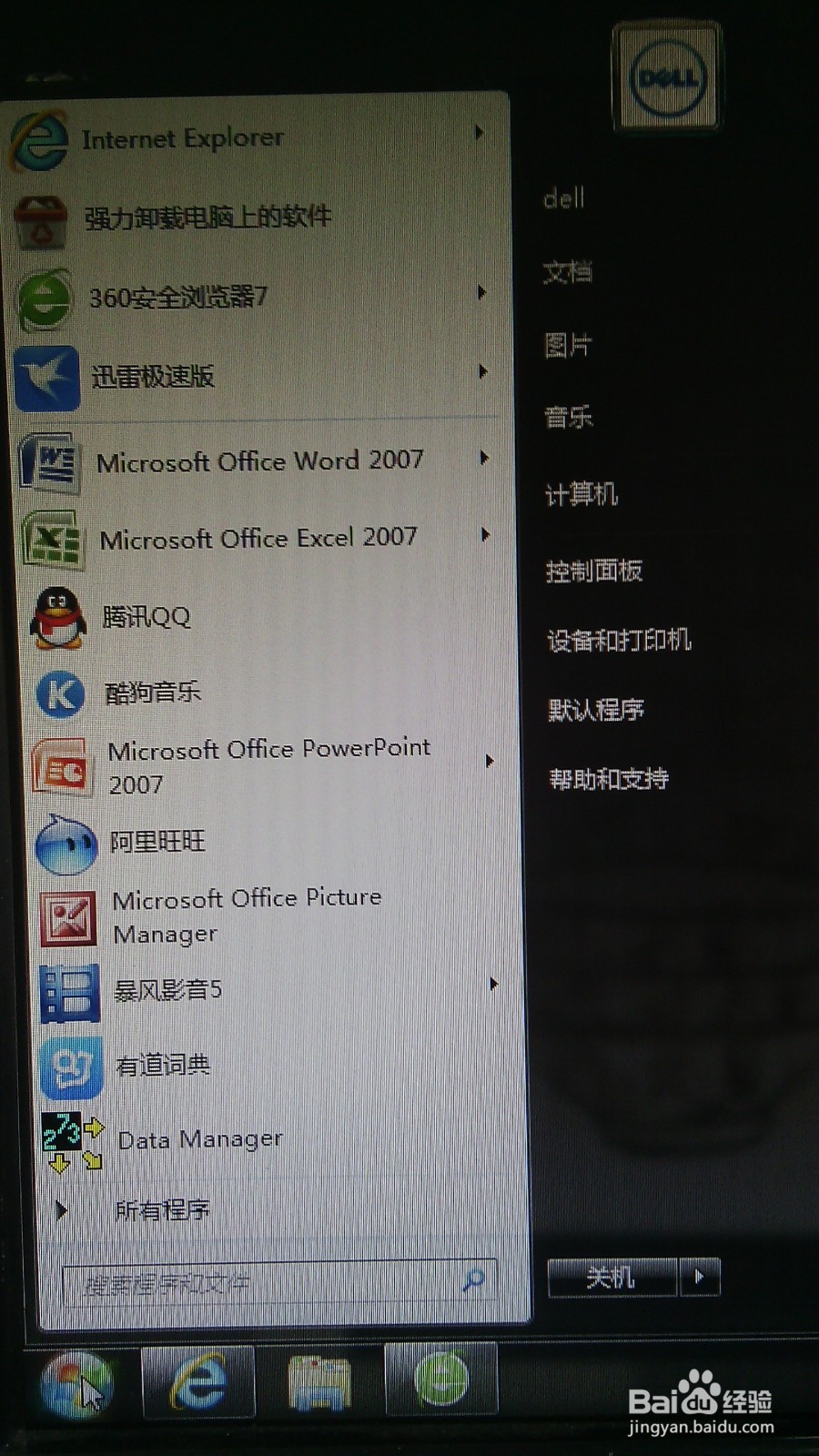The height and width of the screenshot is (1456, 819).
Task: Click the PowerPoint 2007 icon
Action: tap(62, 766)
